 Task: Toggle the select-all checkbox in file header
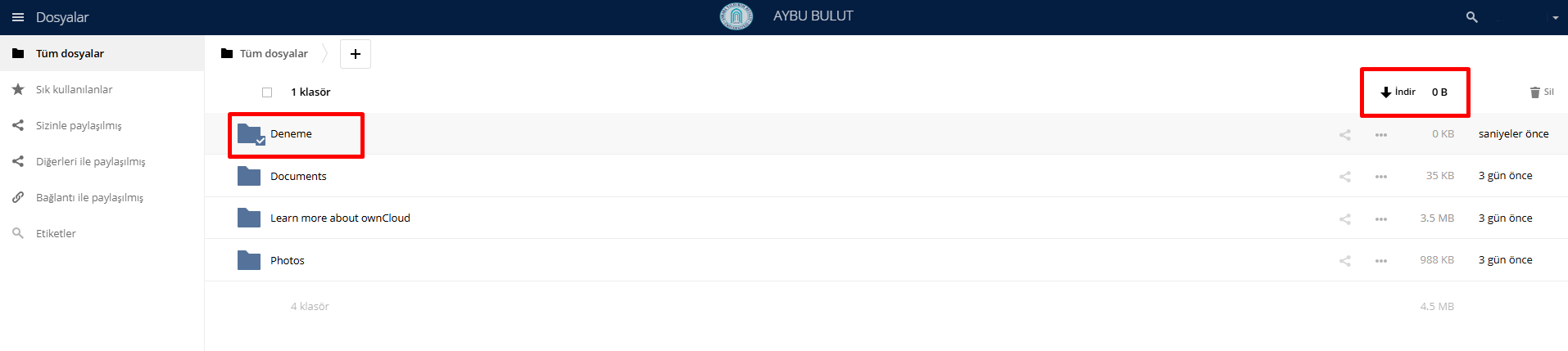pos(267,92)
